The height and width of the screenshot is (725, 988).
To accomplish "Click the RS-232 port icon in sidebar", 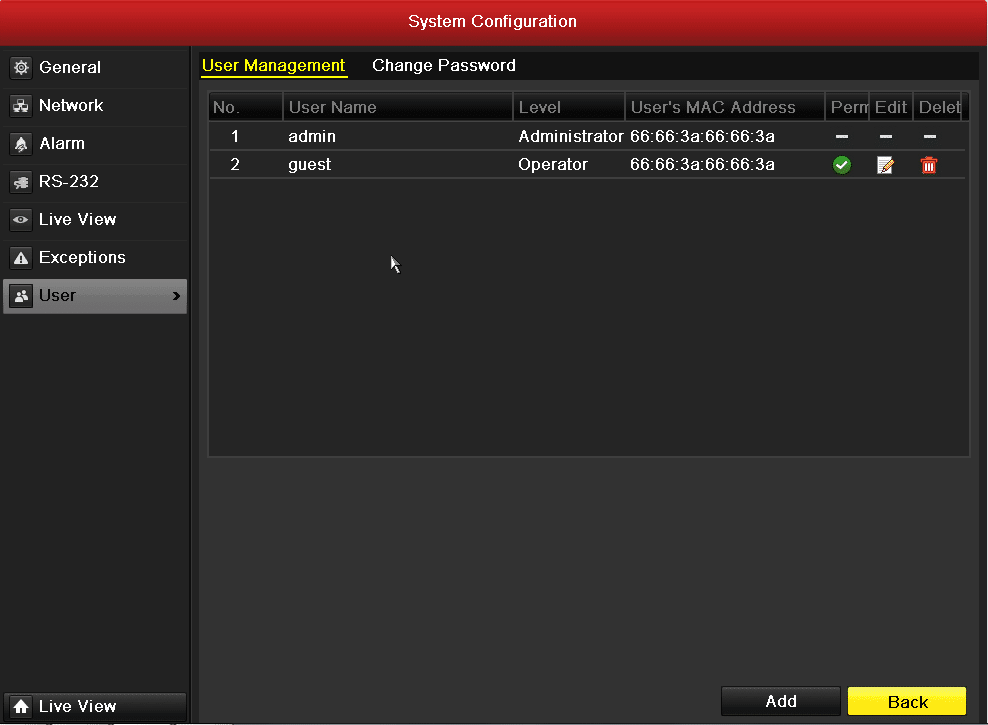I will click(x=21, y=181).
